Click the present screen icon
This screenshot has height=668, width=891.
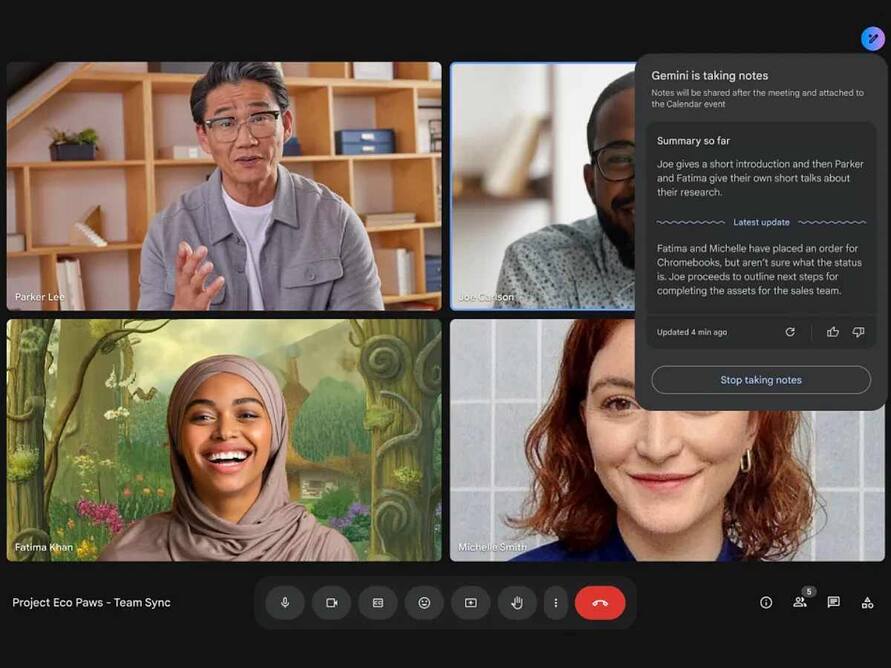[470, 603]
